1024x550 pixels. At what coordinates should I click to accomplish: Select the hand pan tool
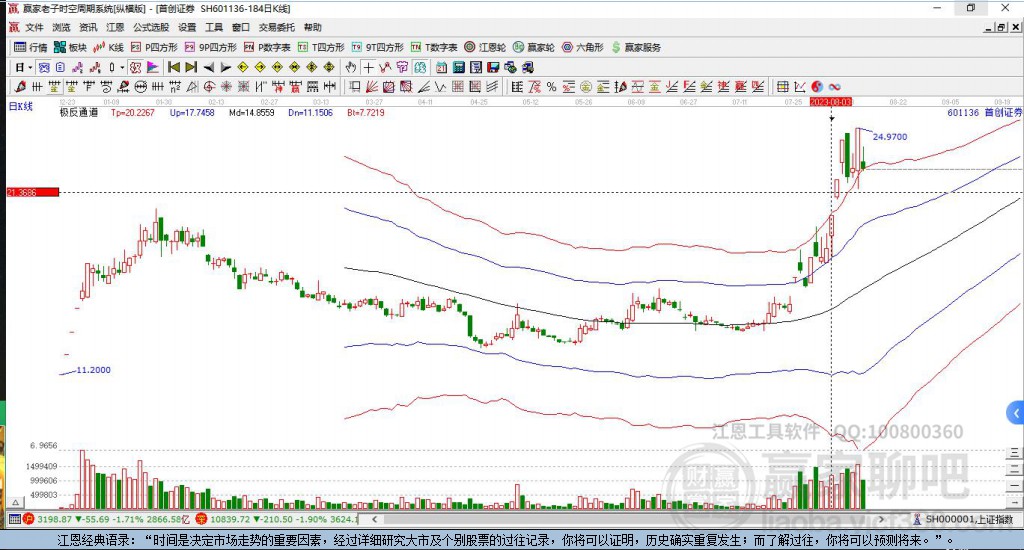(x=351, y=67)
